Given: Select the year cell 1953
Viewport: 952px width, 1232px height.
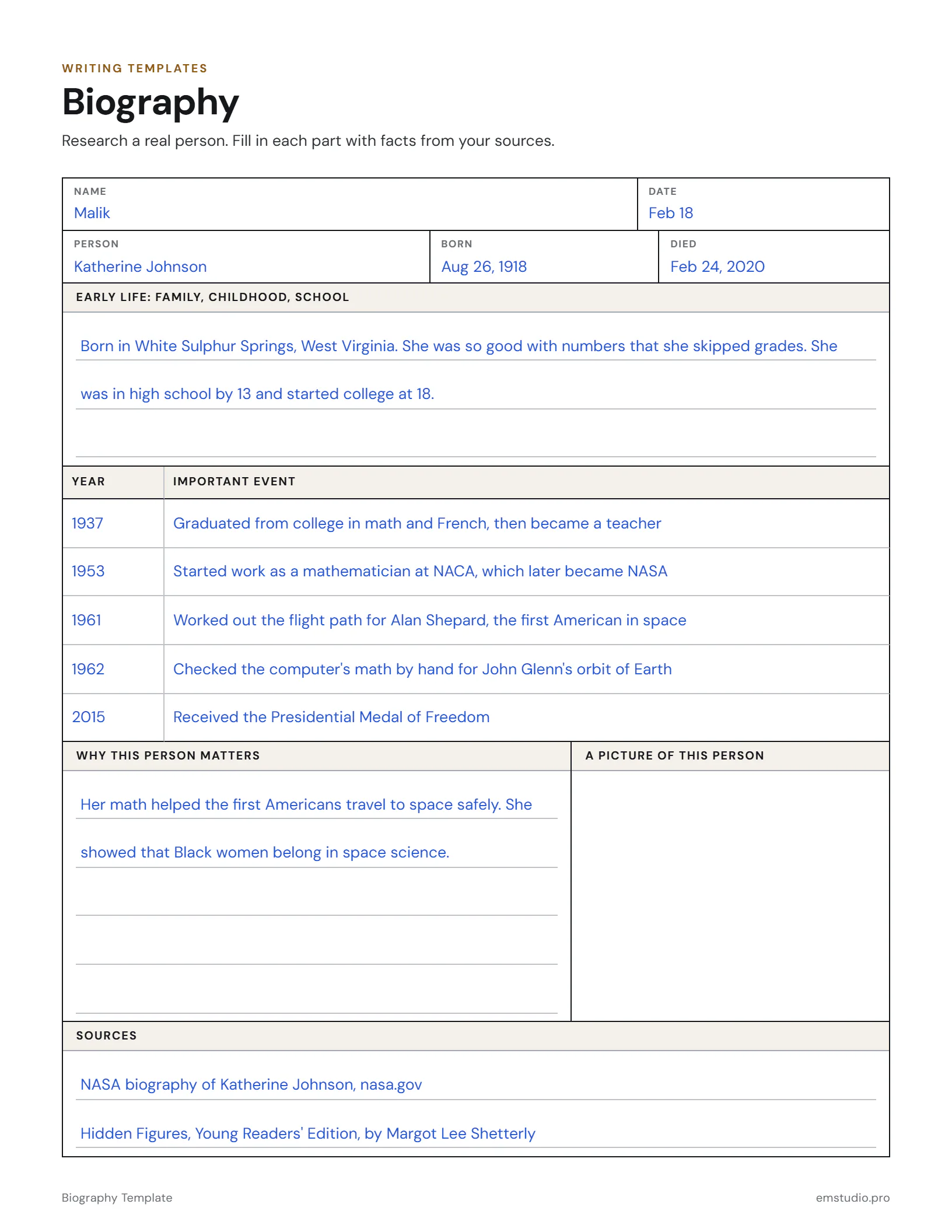Looking at the screenshot, I should pyautogui.click(x=113, y=572).
